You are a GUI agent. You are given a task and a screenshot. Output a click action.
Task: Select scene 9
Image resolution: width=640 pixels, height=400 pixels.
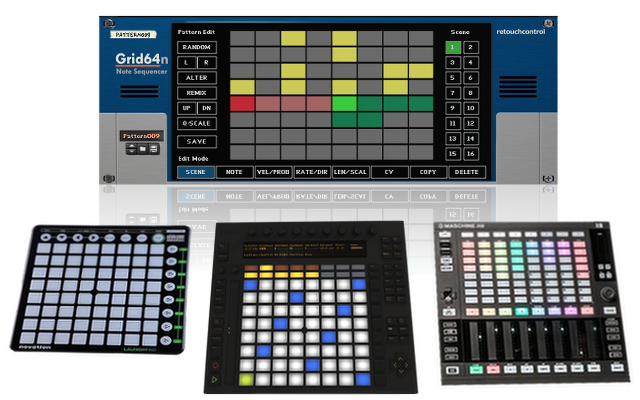click(x=453, y=108)
